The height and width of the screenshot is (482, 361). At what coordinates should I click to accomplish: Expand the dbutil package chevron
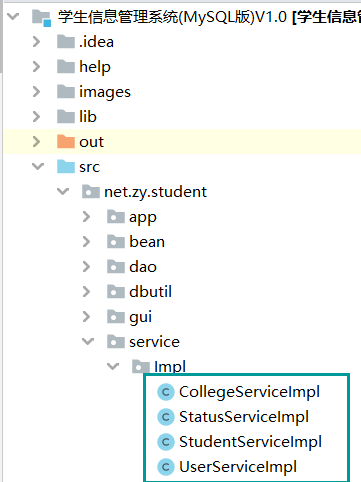click(86, 292)
